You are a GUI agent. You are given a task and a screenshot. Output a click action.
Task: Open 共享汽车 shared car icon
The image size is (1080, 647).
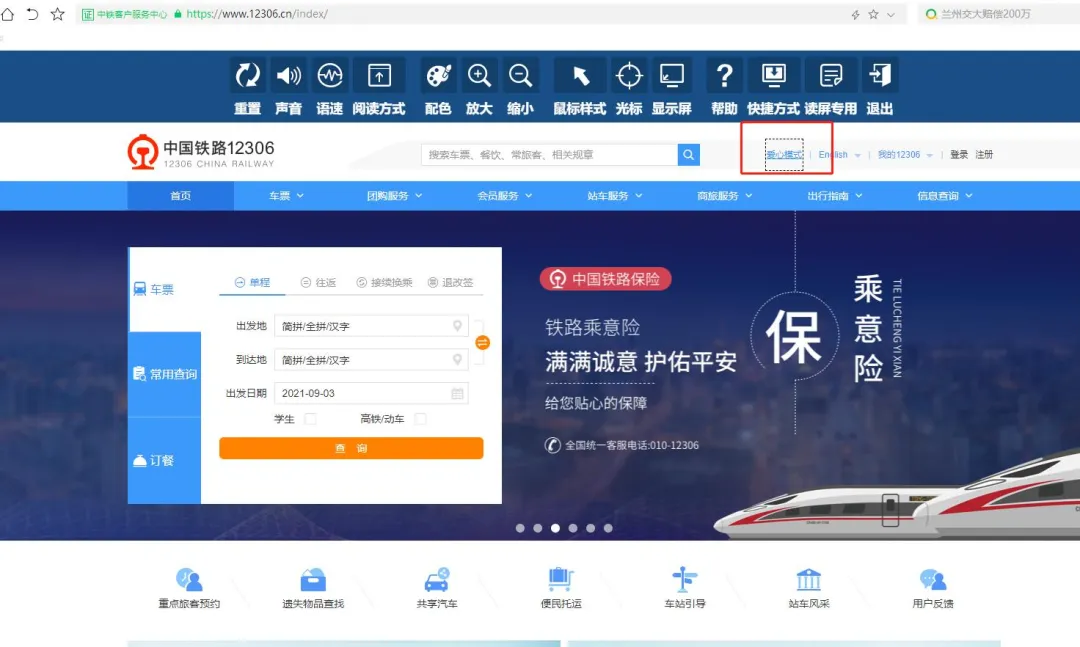[437, 579]
